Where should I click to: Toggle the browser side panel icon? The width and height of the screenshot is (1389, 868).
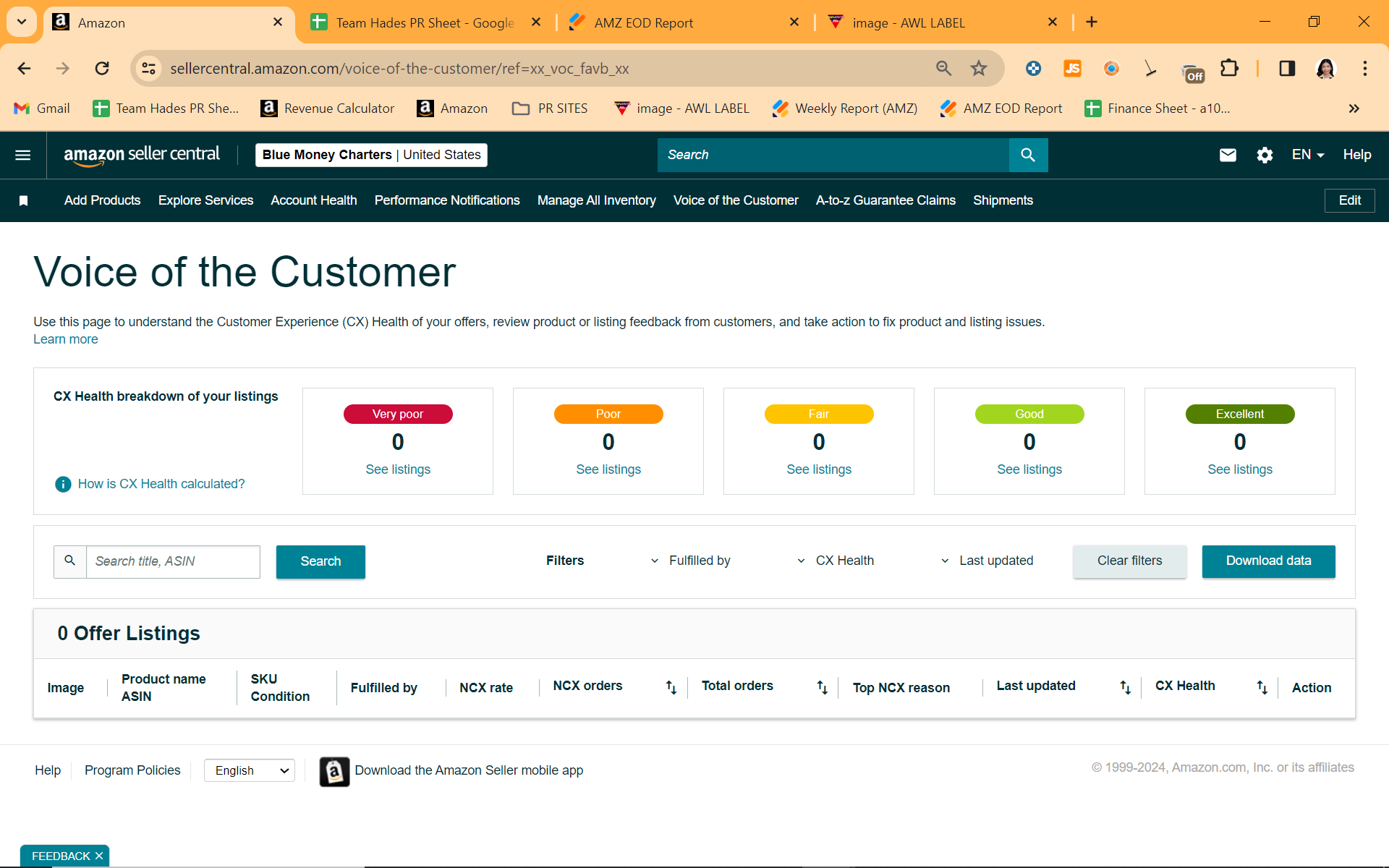coord(1287,69)
